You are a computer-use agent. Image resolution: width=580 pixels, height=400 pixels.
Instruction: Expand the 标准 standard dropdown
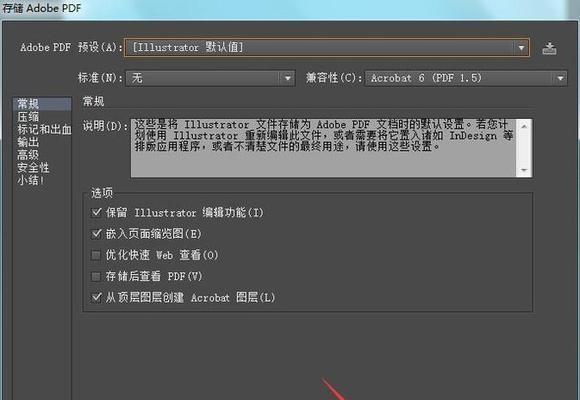tap(210, 78)
